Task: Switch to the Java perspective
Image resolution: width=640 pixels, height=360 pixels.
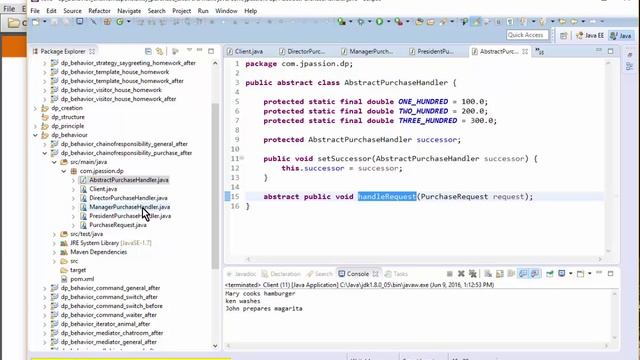Action: (x=621, y=36)
